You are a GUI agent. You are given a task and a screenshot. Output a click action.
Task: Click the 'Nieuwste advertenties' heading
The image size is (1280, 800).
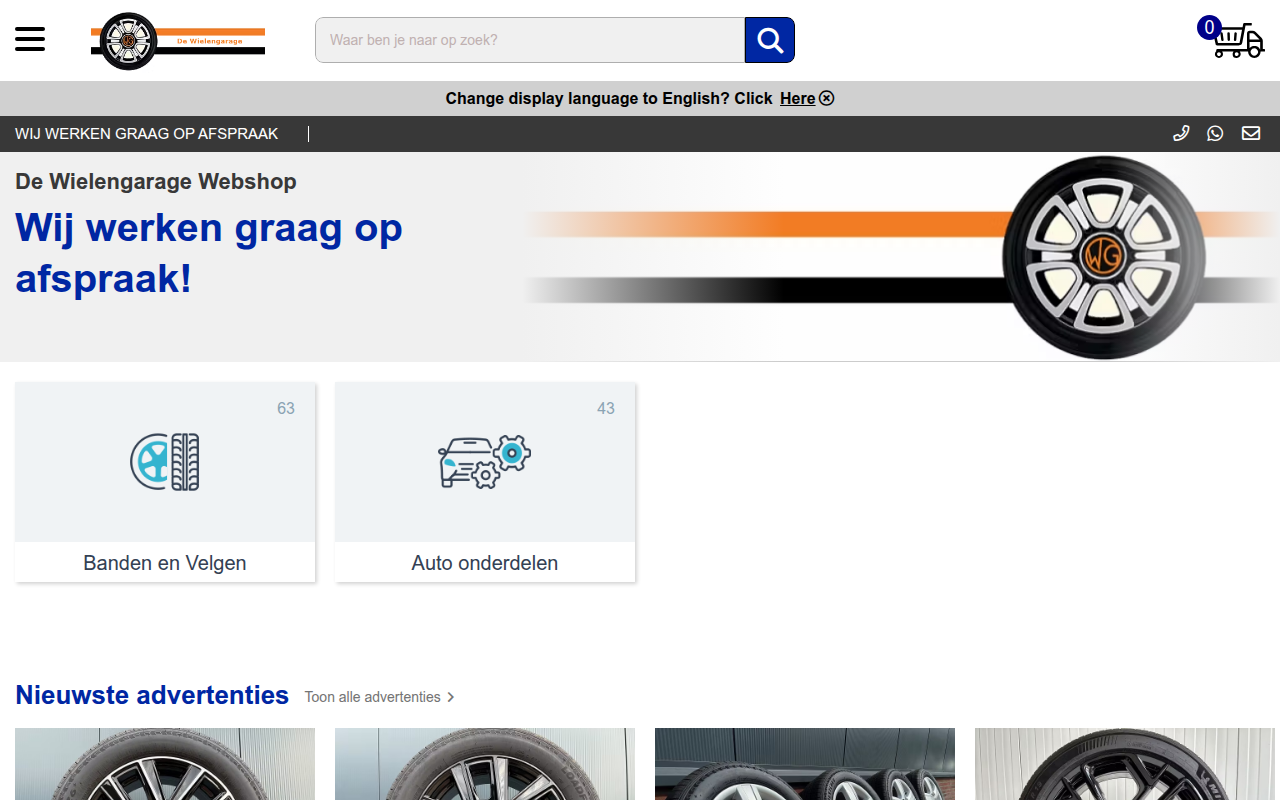[152, 695]
